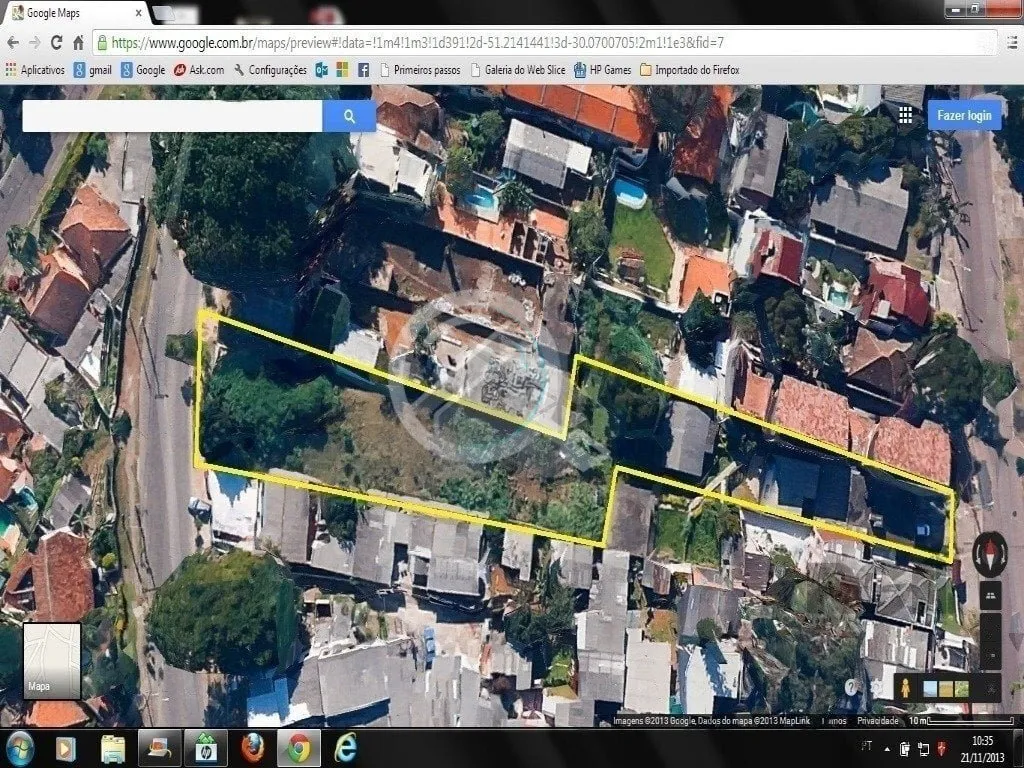Launch Internet Explorer from the taskbar
1024x768 pixels.
(x=345, y=748)
